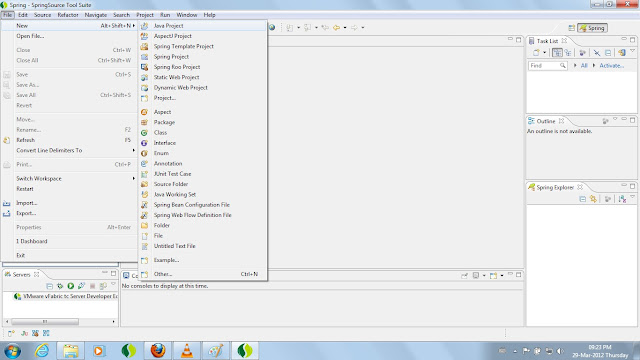Image resolution: width=640 pixels, height=360 pixels.
Task: Open Firefox from the taskbar
Action: coord(158,351)
